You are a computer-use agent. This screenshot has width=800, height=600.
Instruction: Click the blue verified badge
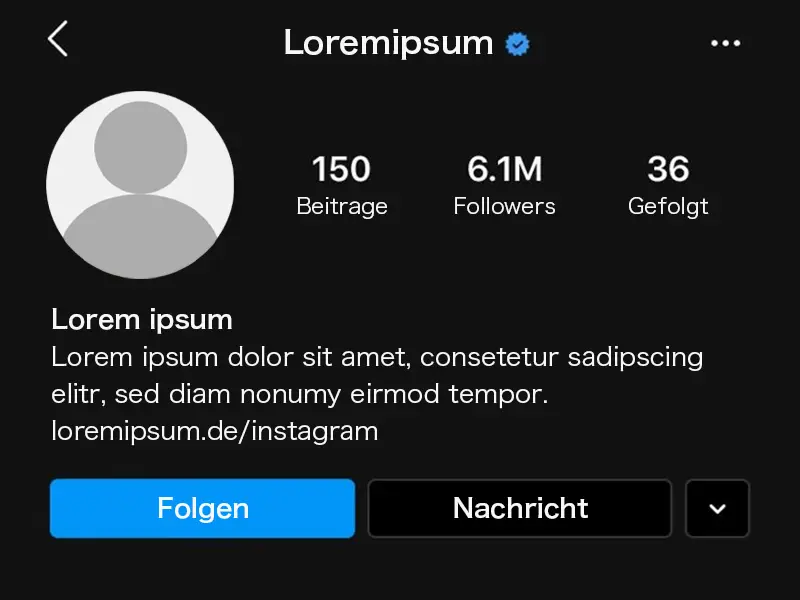tap(517, 44)
